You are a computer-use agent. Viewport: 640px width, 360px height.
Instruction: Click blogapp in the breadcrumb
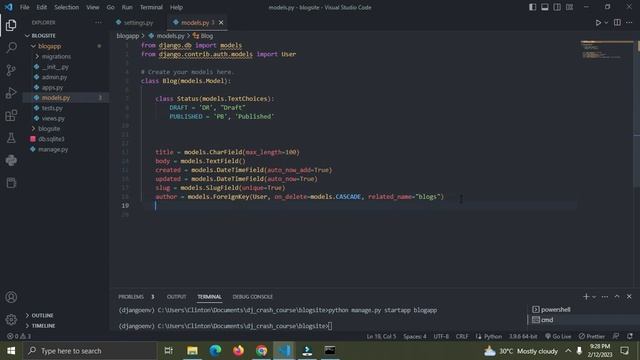[127, 36]
